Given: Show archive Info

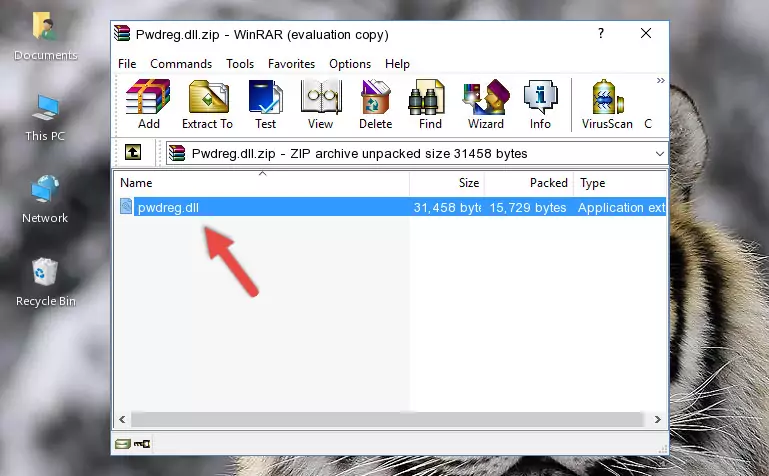Looking at the screenshot, I should (x=540, y=104).
